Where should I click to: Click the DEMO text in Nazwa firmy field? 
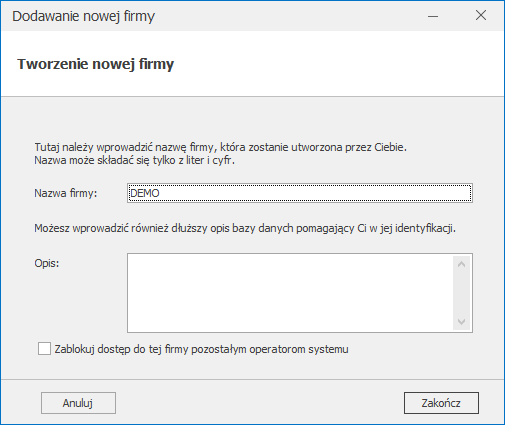pos(145,193)
